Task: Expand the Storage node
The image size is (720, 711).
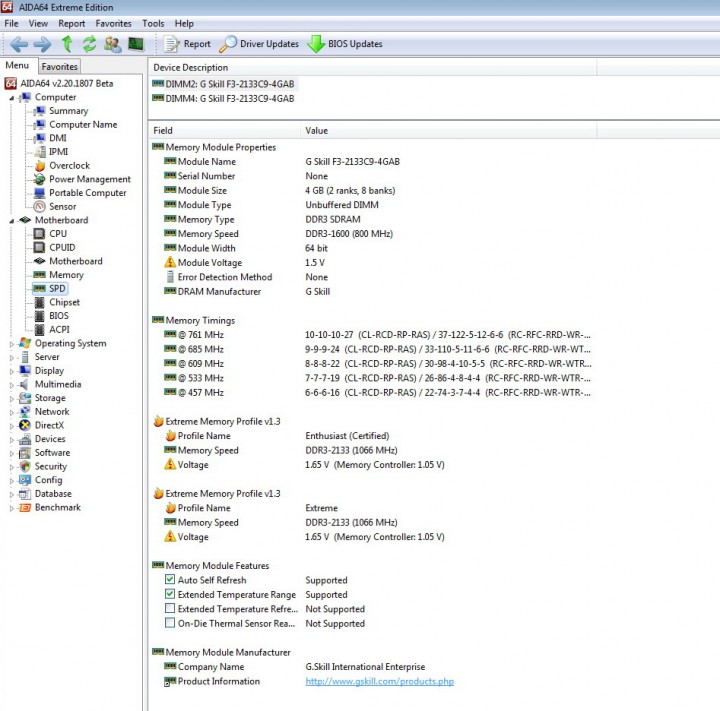Action: [12, 399]
